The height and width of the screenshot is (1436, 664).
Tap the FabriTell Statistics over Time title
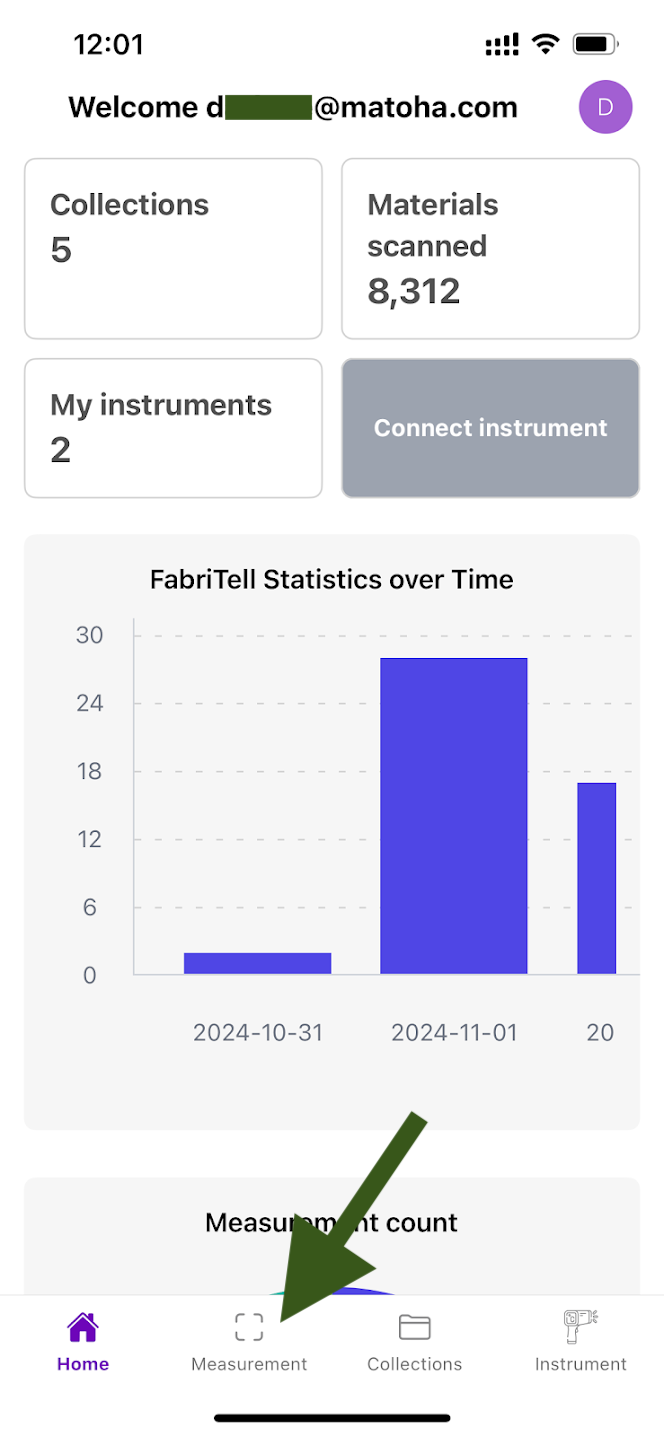[331, 579]
